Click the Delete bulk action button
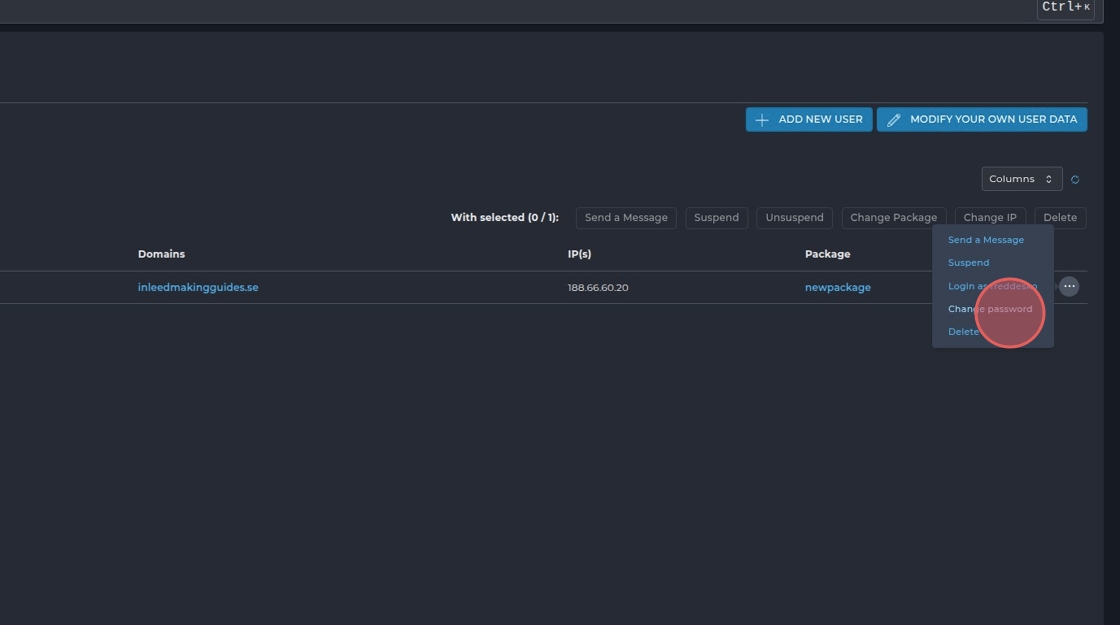The height and width of the screenshot is (625, 1120). point(1059,218)
